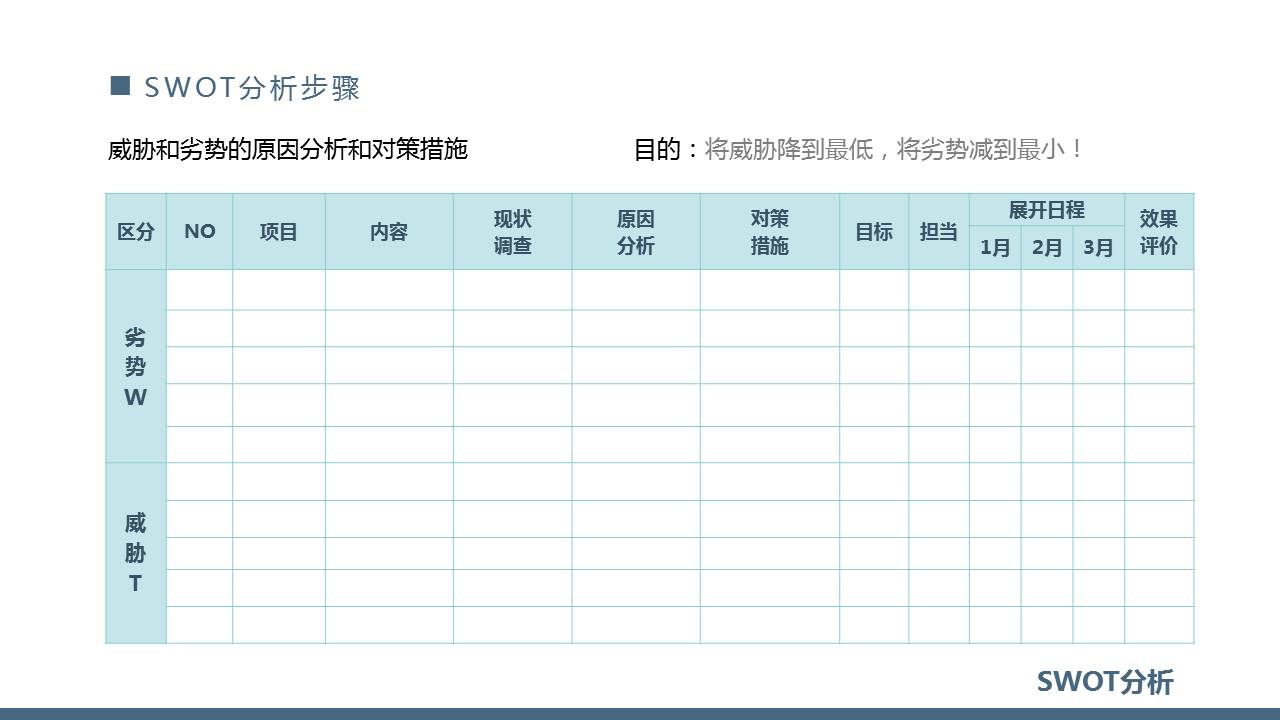Click the 原因分析 column header

[x=637, y=231]
